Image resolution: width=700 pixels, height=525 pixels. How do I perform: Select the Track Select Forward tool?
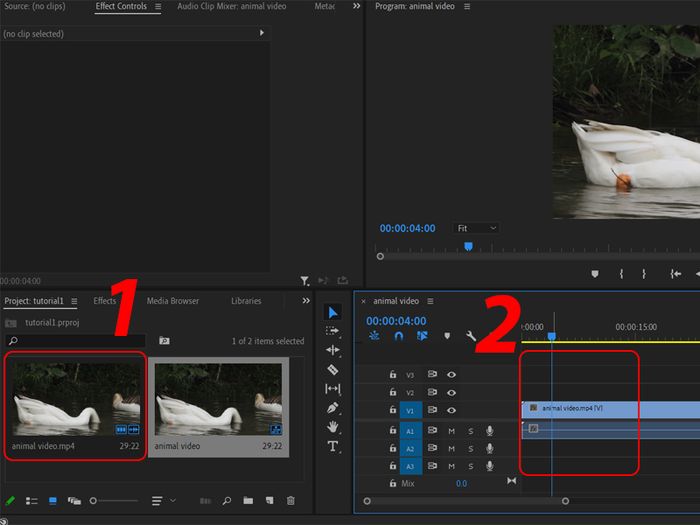click(x=333, y=331)
